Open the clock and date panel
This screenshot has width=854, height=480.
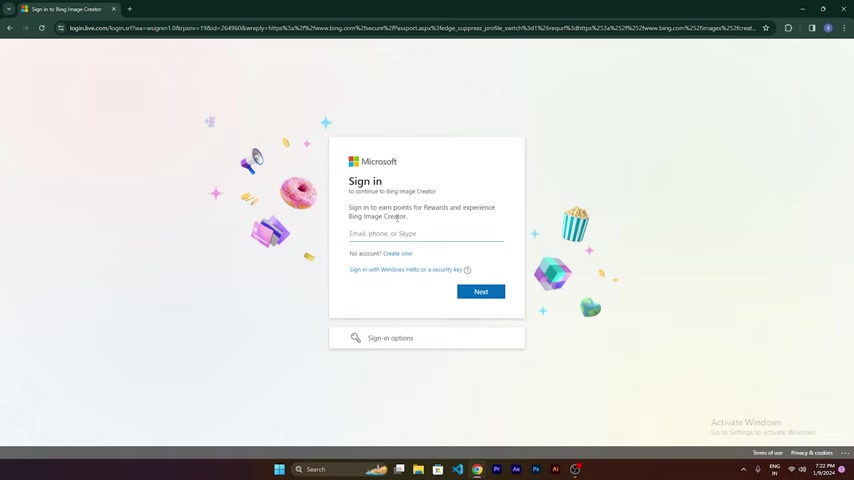pos(824,469)
